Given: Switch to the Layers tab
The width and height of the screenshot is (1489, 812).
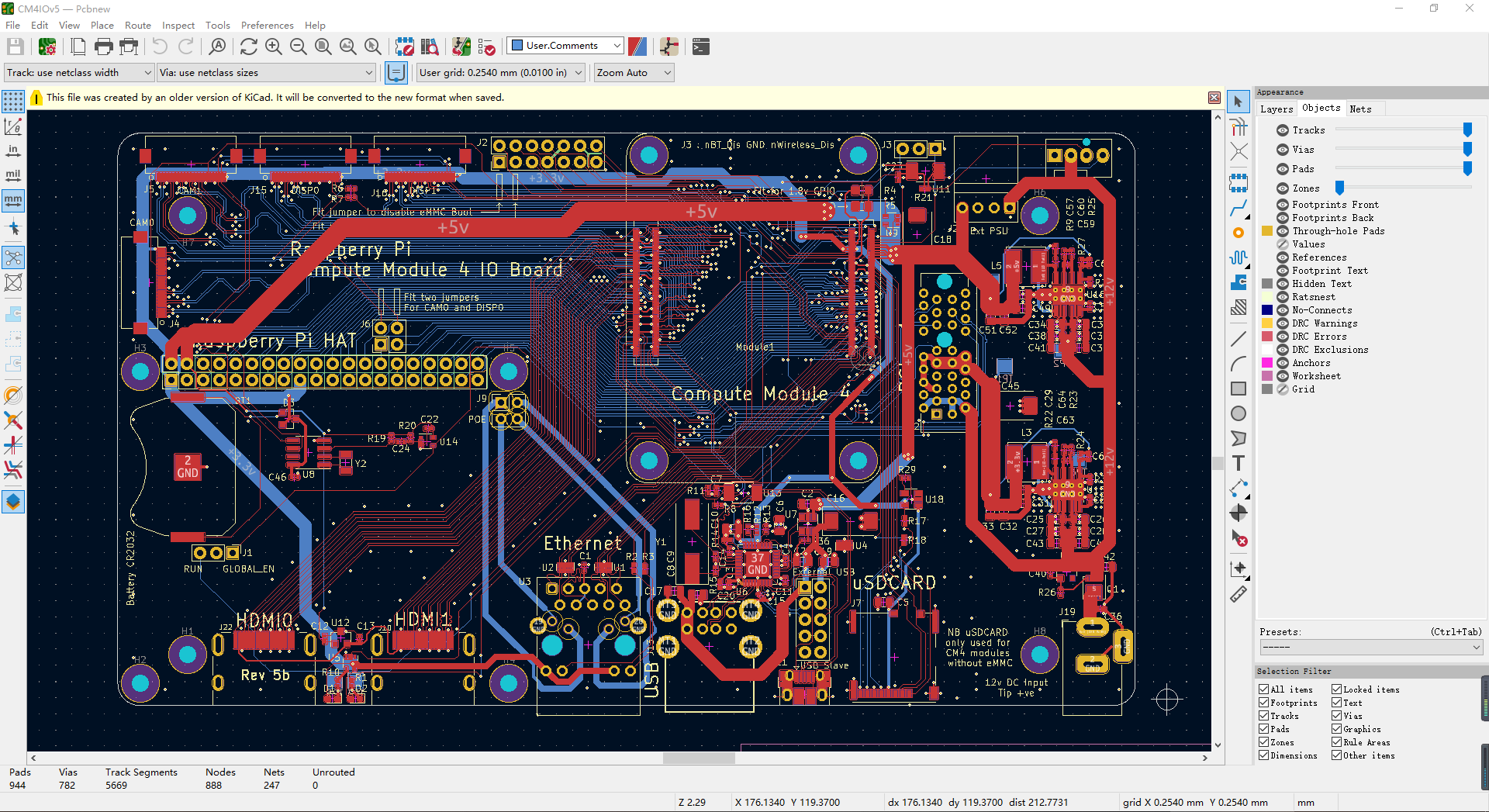Looking at the screenshot, I should coord(1277,109).
